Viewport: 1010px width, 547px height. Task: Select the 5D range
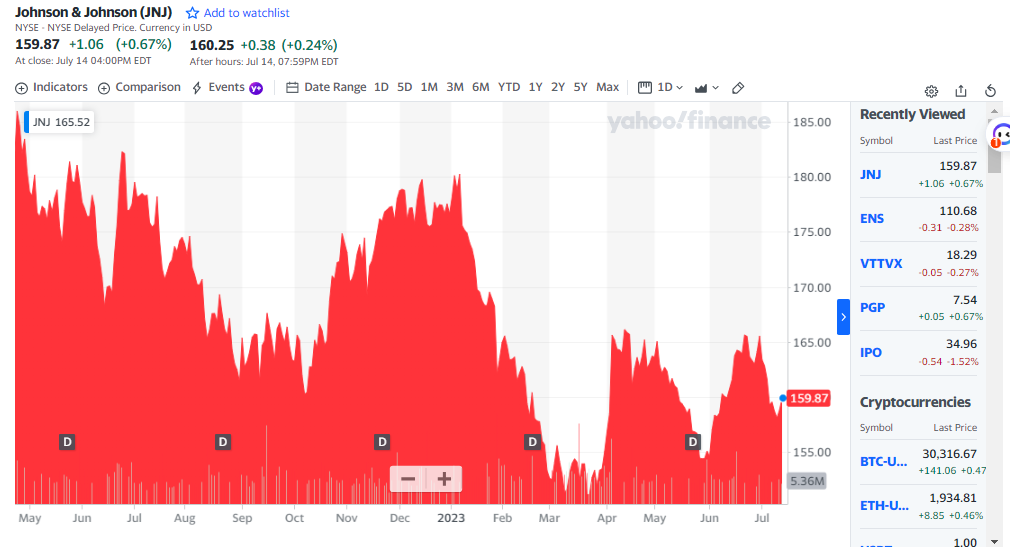(405, 87)
